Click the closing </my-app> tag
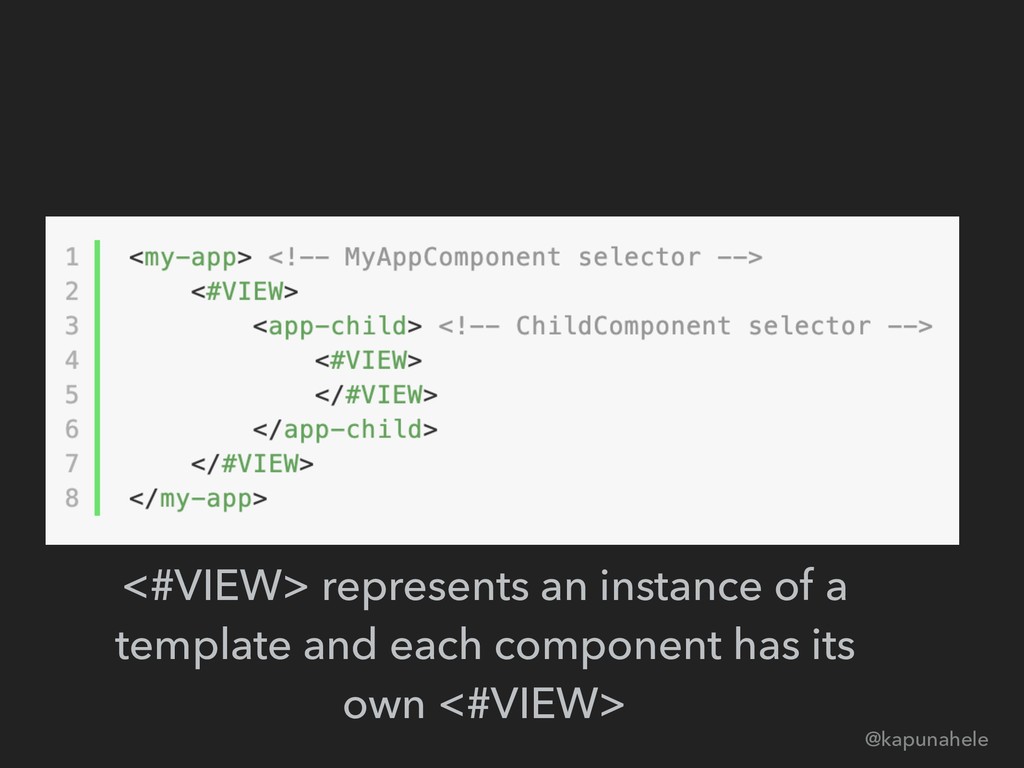The width and height of the screenshot is (1024, 768). click(x=198, y=497)
